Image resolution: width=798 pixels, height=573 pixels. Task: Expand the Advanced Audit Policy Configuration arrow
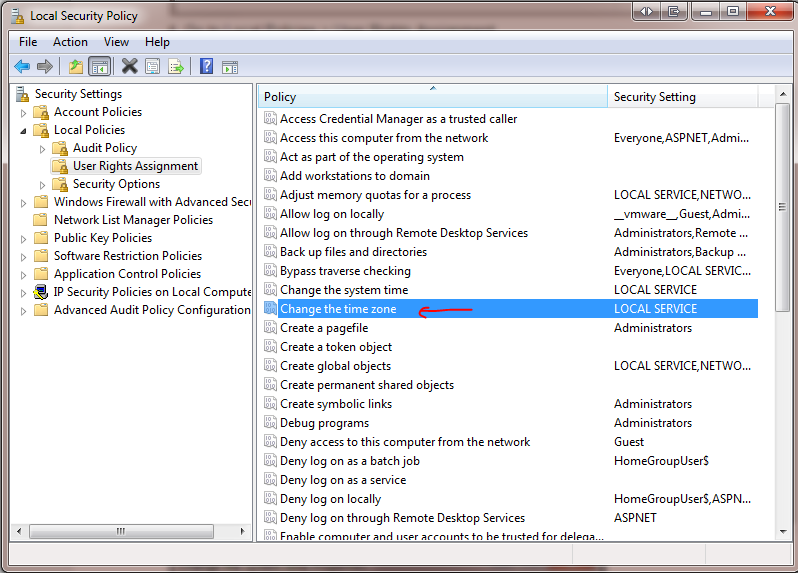tap(23, 311)
